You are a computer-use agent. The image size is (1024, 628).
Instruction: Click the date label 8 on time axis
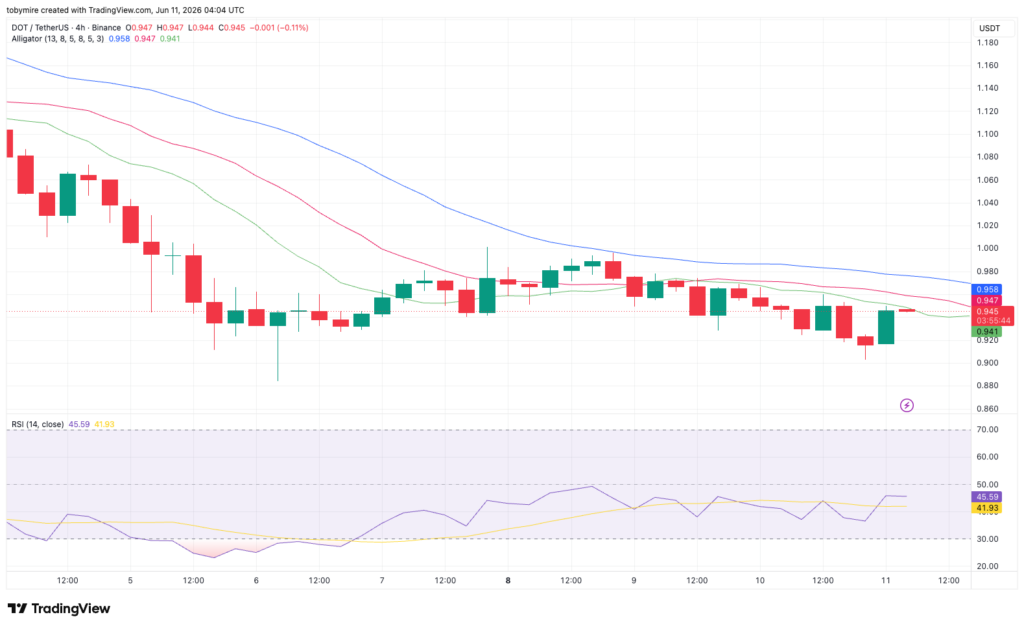[508, 580]
